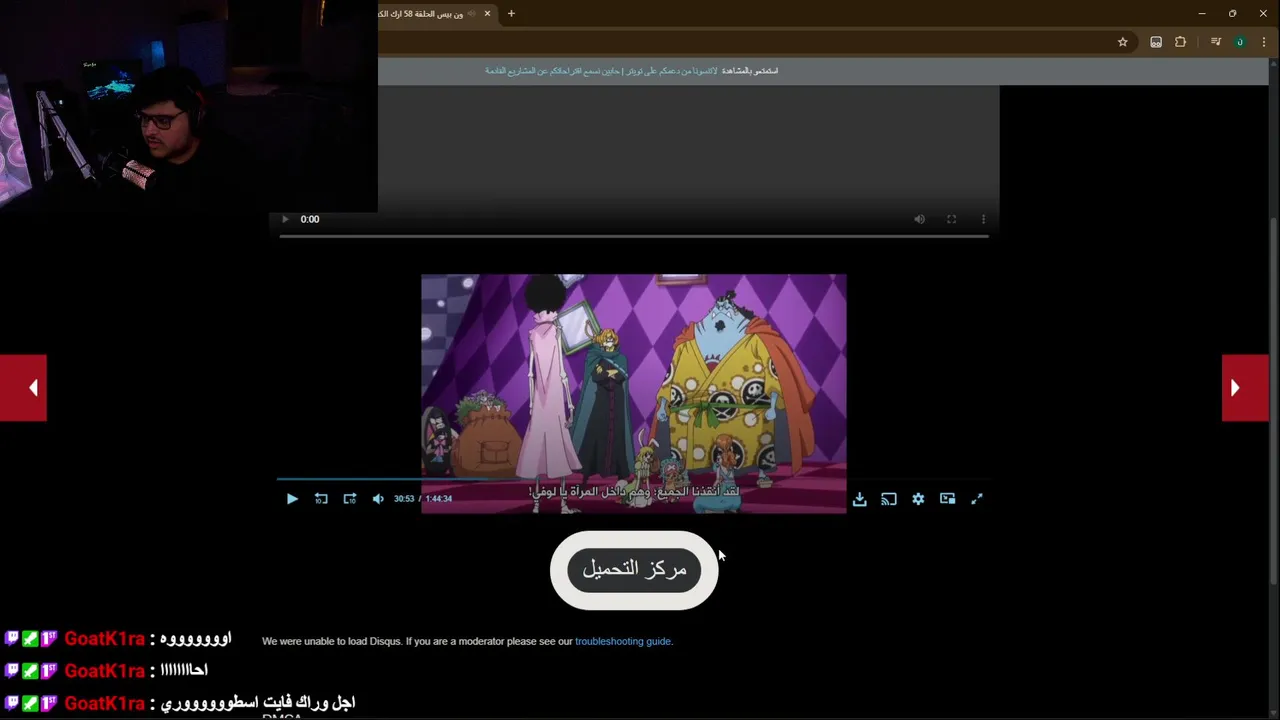The image size is (1280, 720).
Task: Open the browser extensions puzzle icon
Action: 1180,42
